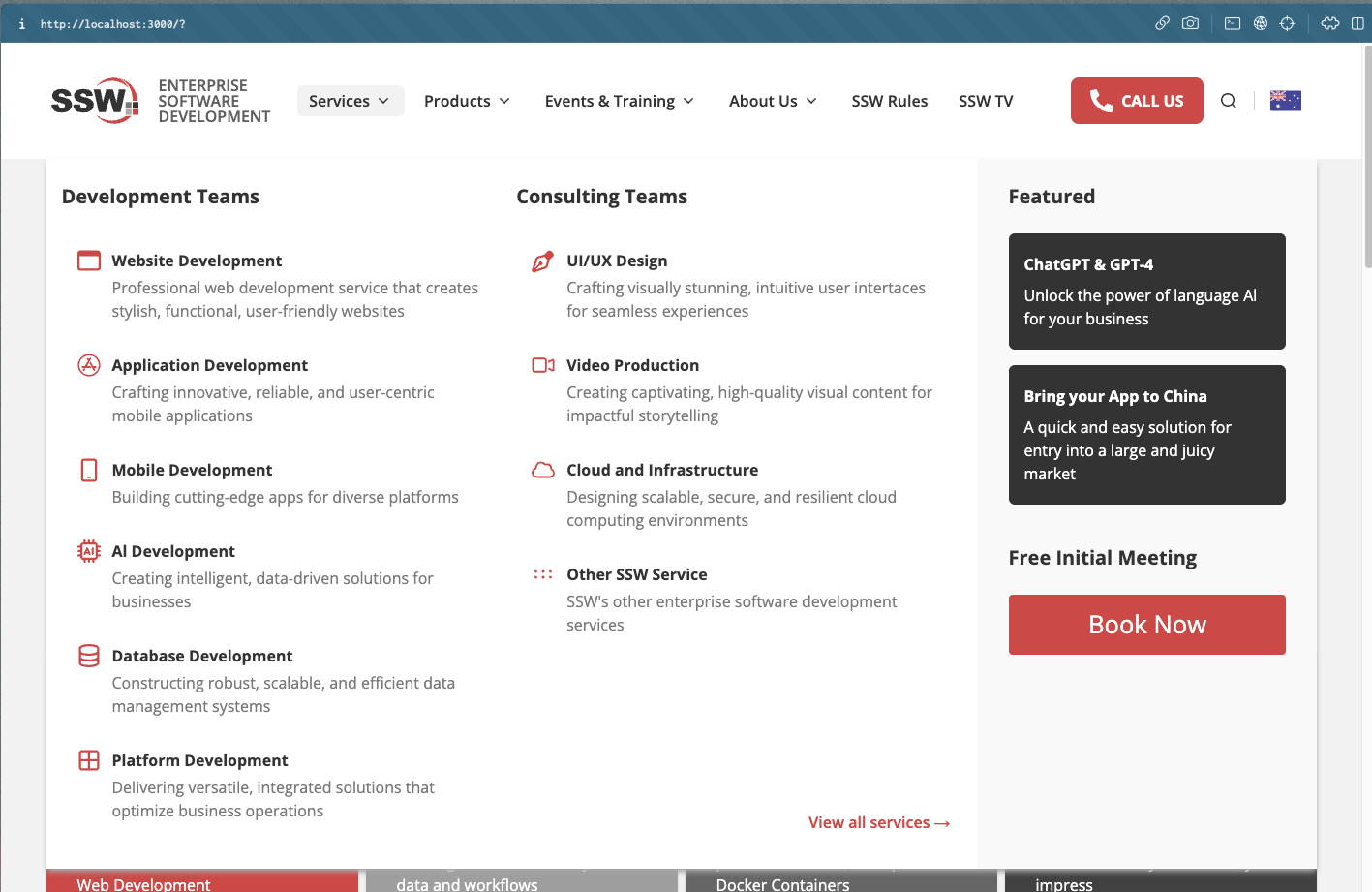Expand the Products dropdown menu
Viewport: 1372px width, 892px height.
pos(467,100)
